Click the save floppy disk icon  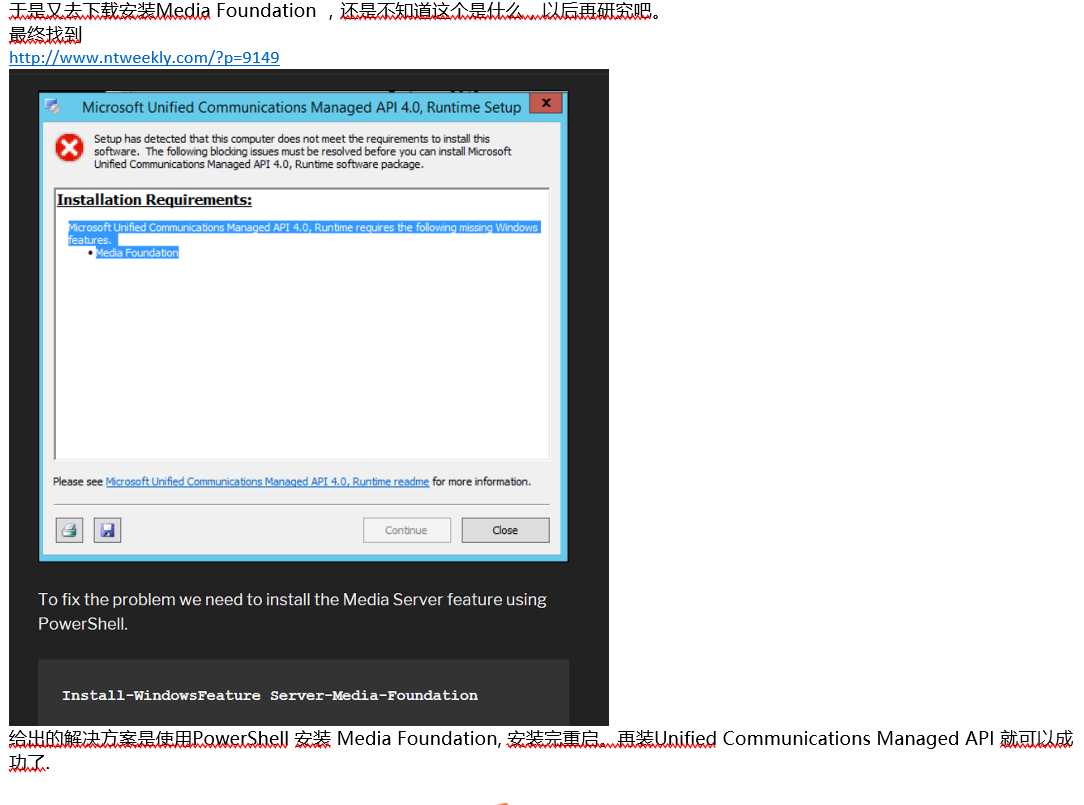[107, 530]
